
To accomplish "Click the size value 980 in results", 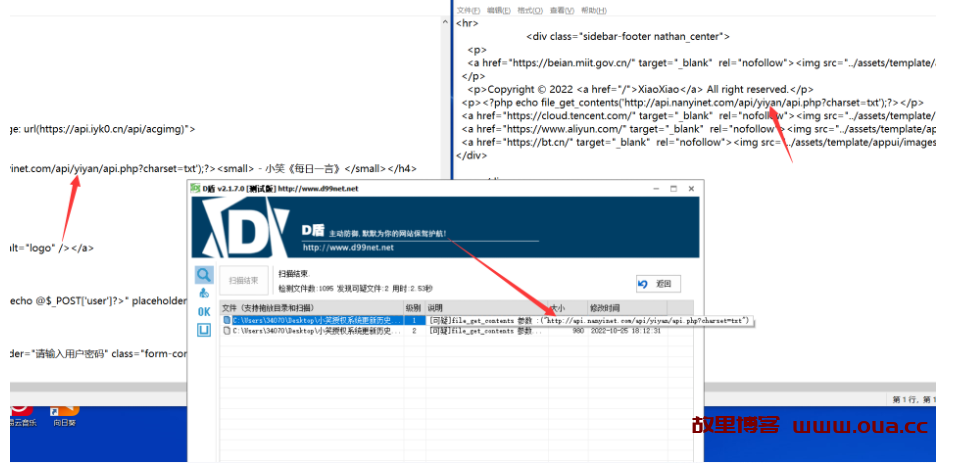I will (x=577, y=331).
